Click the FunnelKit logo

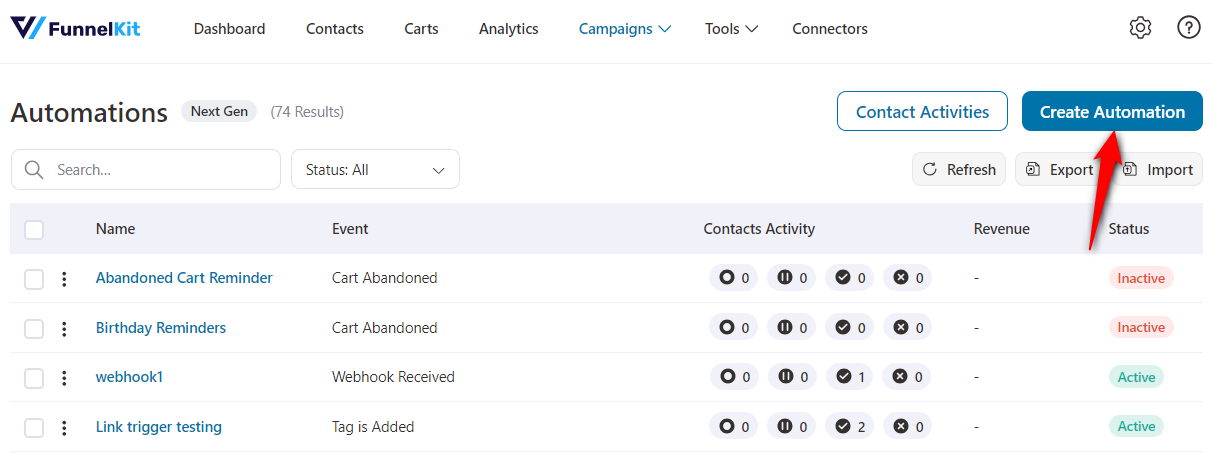(x=76, y=29)
